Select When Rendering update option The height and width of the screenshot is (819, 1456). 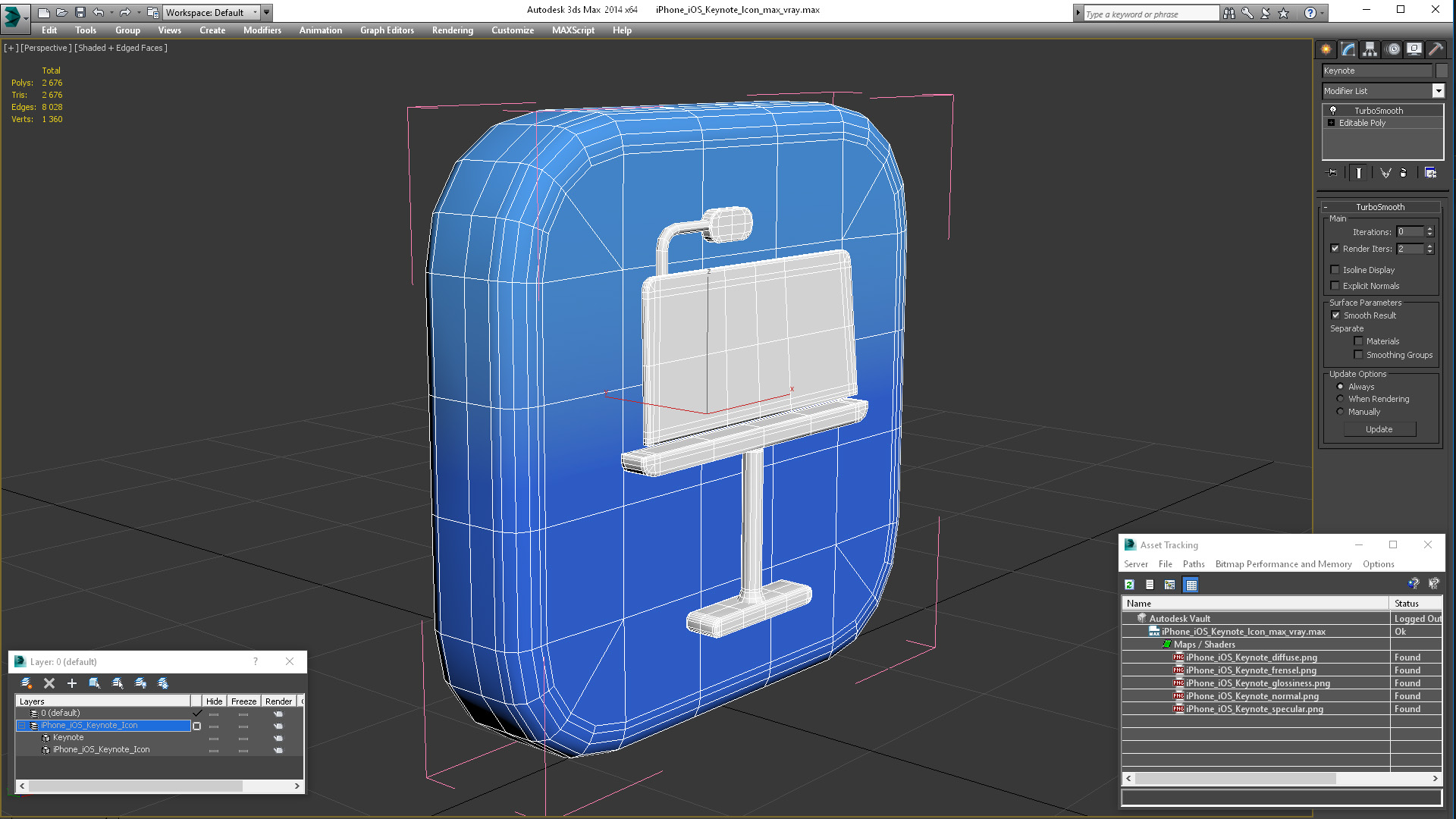1340,398
